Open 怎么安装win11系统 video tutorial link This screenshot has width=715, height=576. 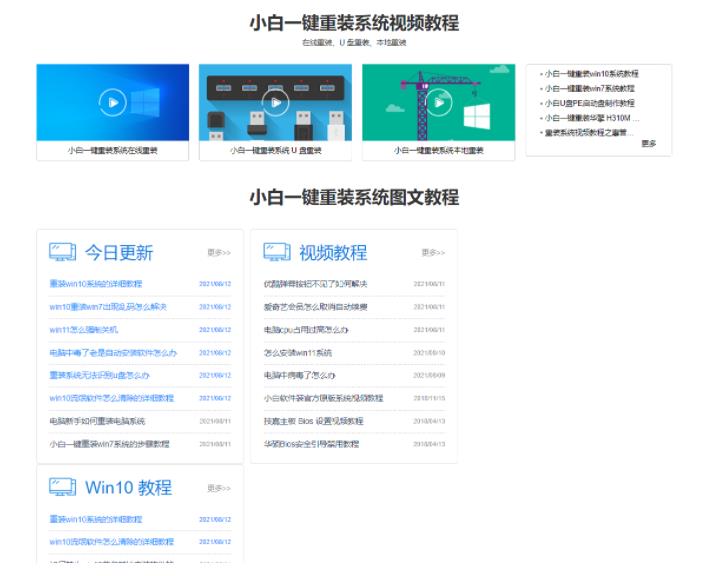pyautogui.click(x=298, y=352)
